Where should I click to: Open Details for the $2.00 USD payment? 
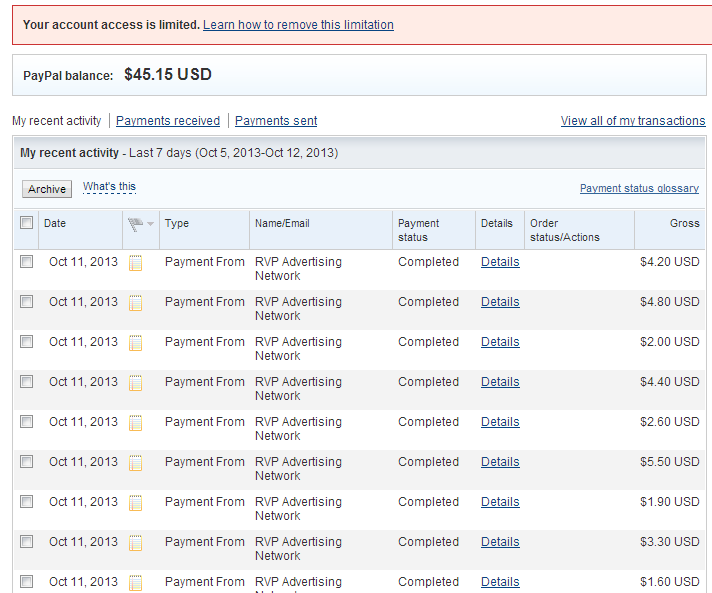point(500,342)
